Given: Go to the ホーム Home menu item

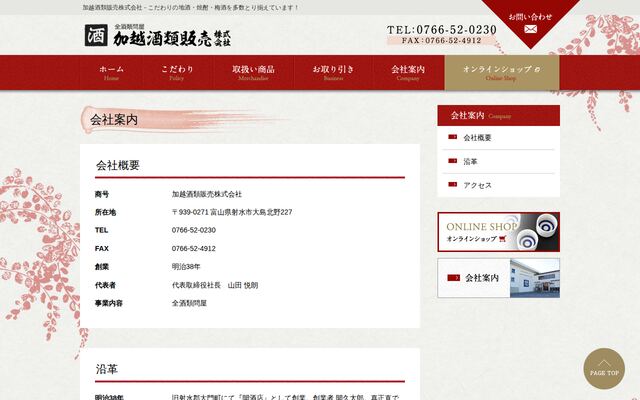Looking at the screenshot, I should (111, 73).
